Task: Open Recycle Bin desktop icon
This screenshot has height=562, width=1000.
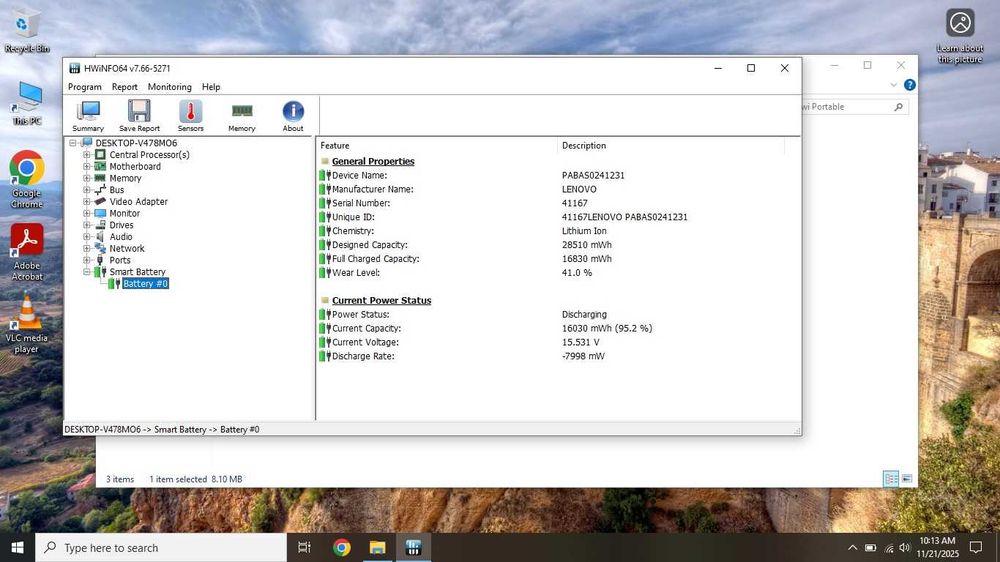Action: pyautogui.click(x=26, y=31)
